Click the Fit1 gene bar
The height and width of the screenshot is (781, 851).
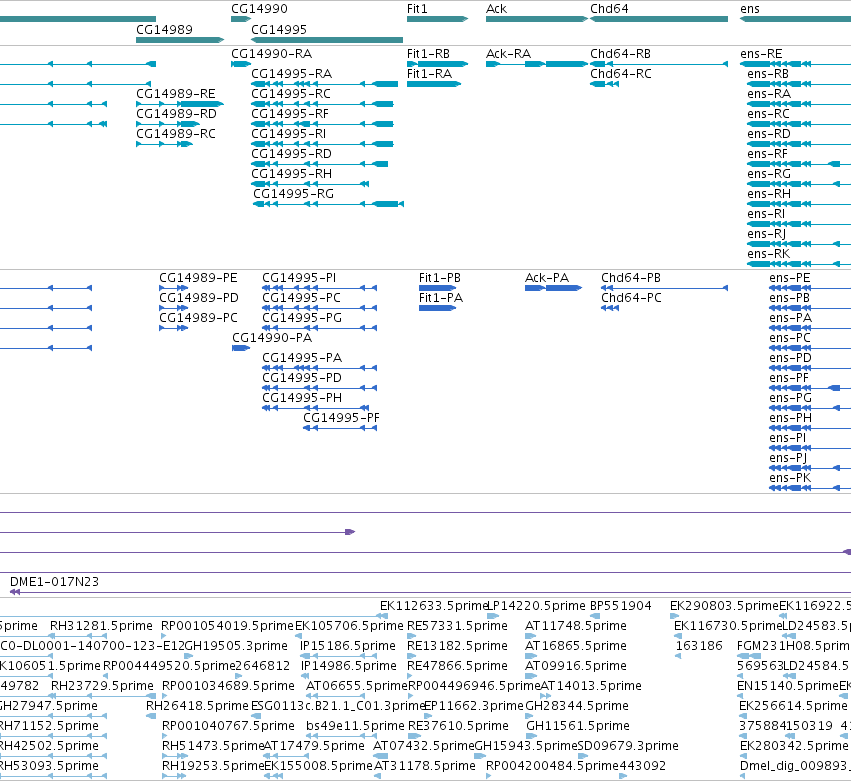(437, 19)
